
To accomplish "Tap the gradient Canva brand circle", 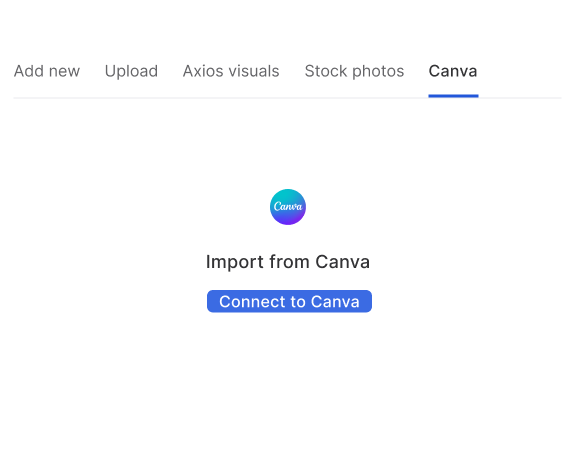I will tap(288, 207).
